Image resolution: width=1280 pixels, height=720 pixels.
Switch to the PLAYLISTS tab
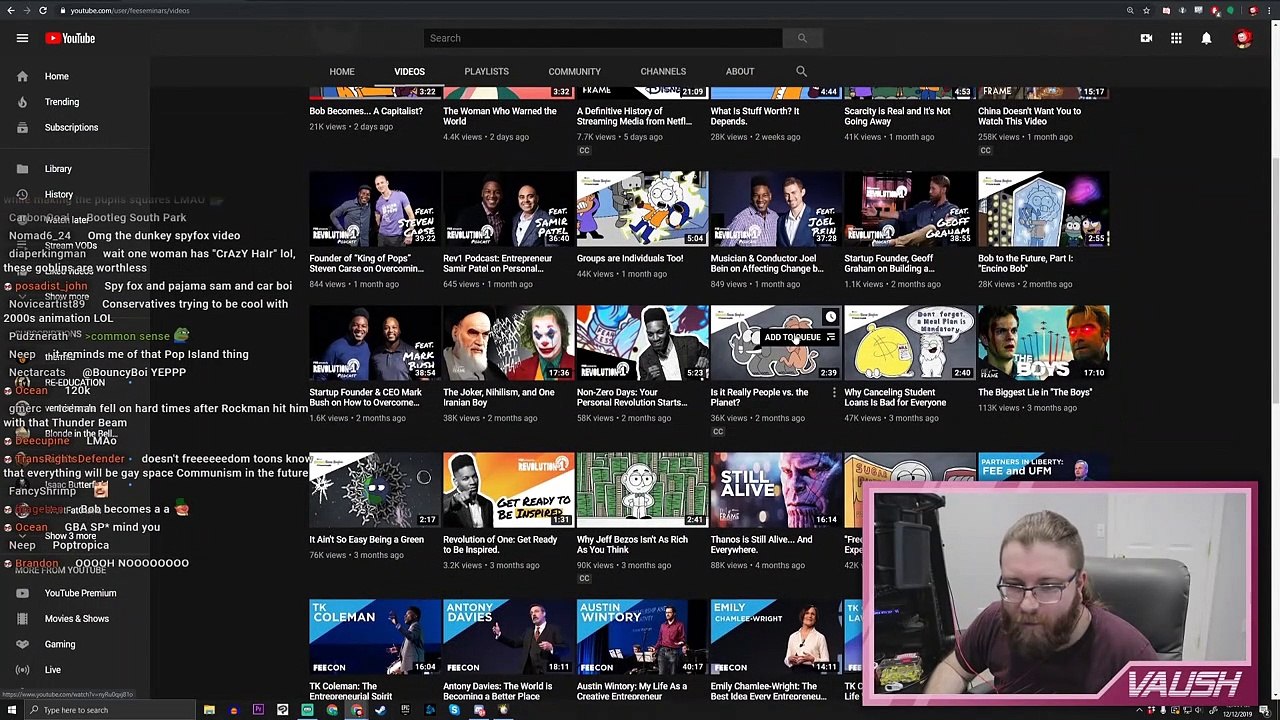click(x=486, y=72)
